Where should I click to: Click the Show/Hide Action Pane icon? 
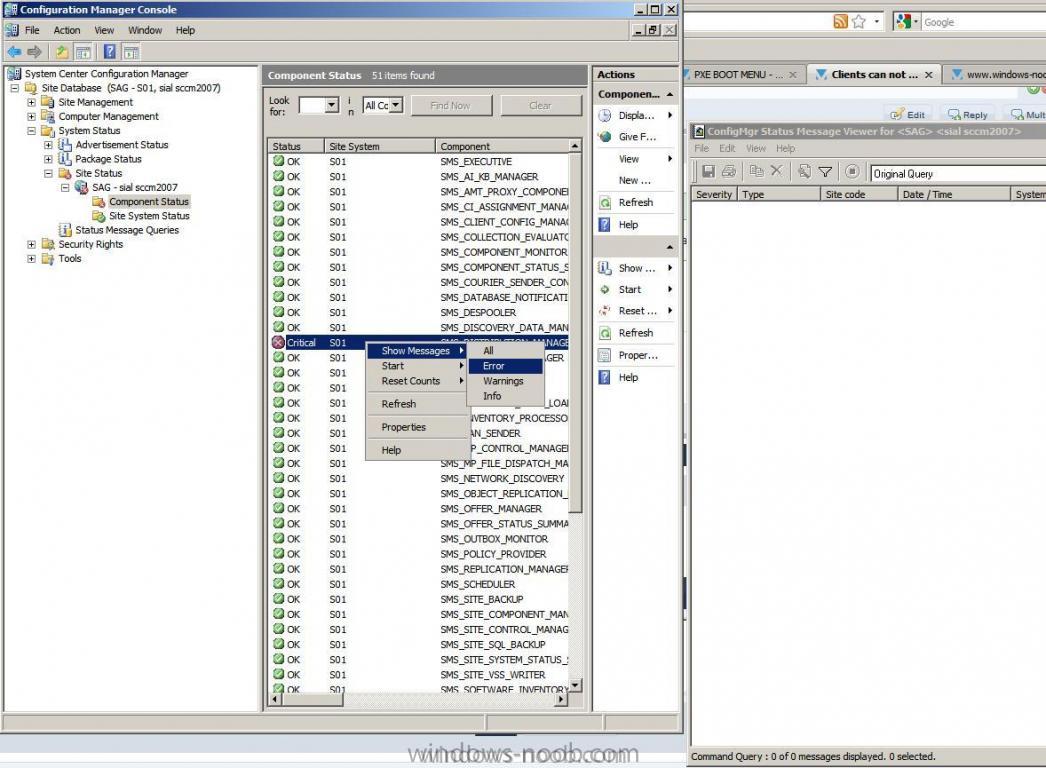pos(131,51)
